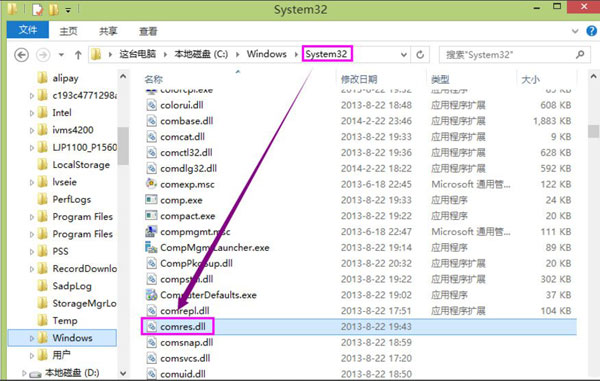Viewport: 600px width, 381px height.
Task: Click the file list scrollbar thumb
Action: [593, 131]
